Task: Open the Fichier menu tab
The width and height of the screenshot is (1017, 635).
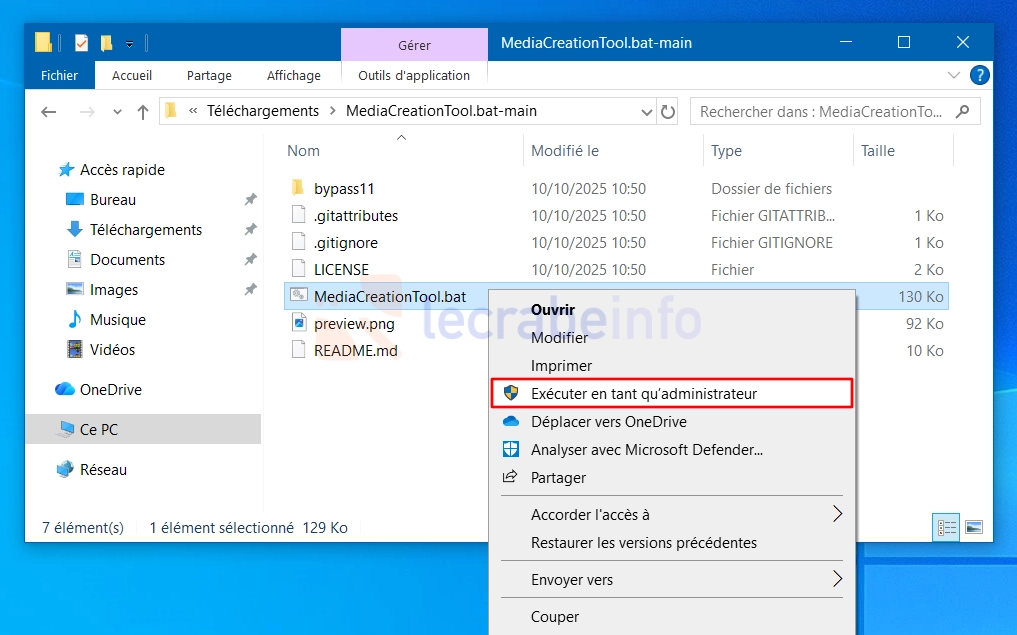Action: point(59,75)
